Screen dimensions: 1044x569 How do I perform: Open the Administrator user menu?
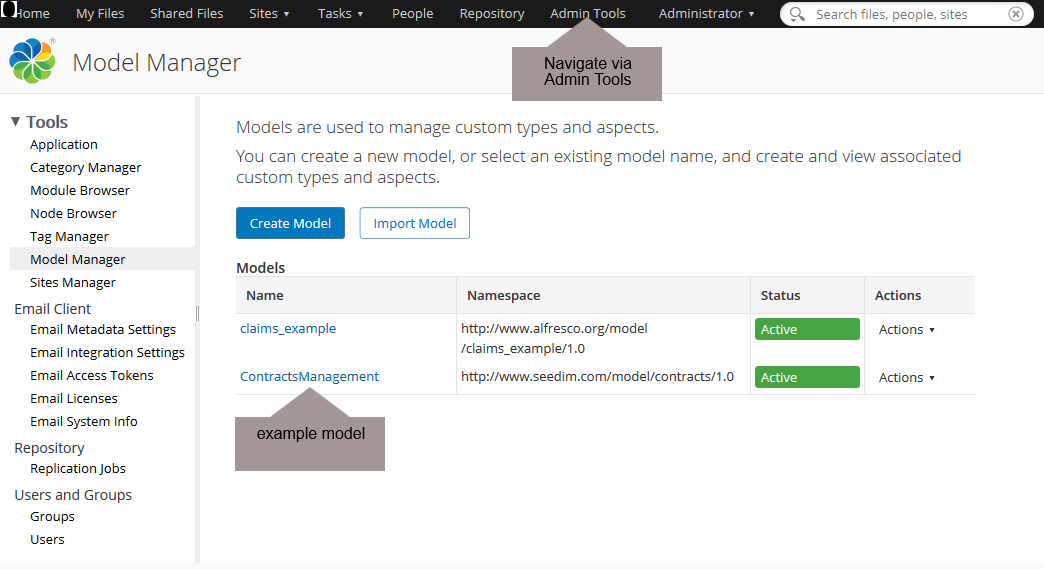tap(706, 13)
